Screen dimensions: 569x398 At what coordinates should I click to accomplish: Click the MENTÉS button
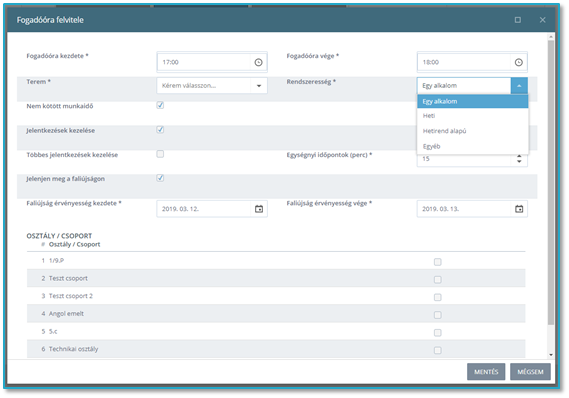(486, 372)
